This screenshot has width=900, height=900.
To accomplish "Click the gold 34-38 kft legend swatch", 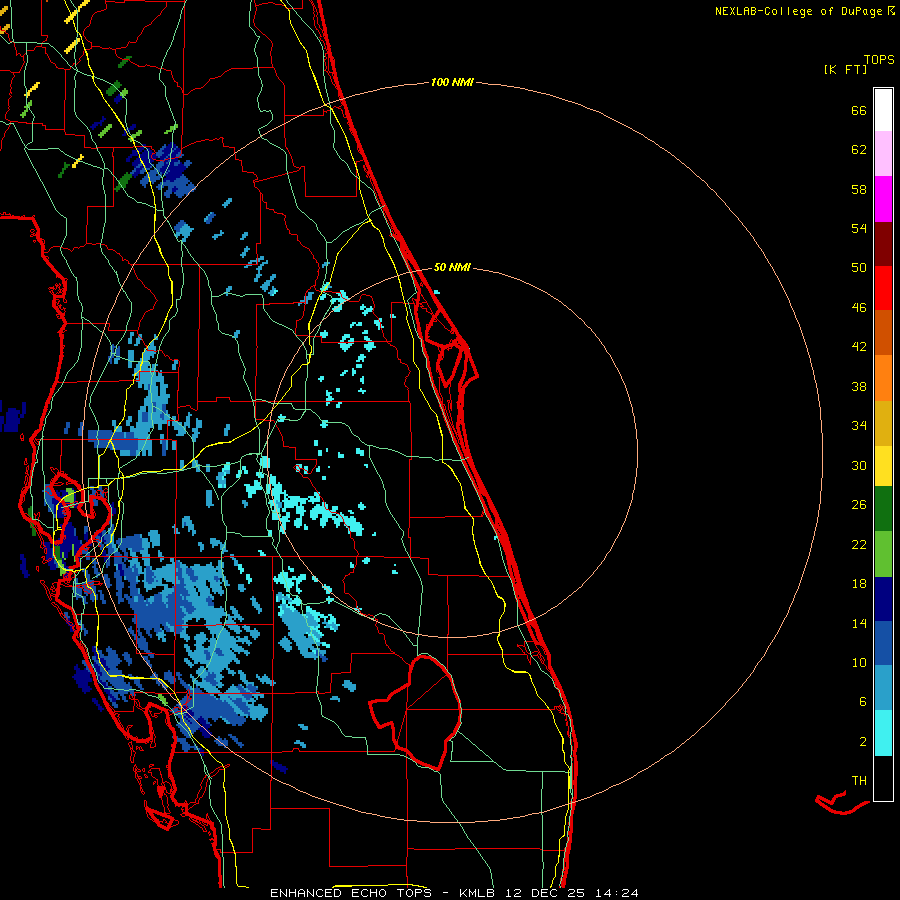I will tap(883, 423).
